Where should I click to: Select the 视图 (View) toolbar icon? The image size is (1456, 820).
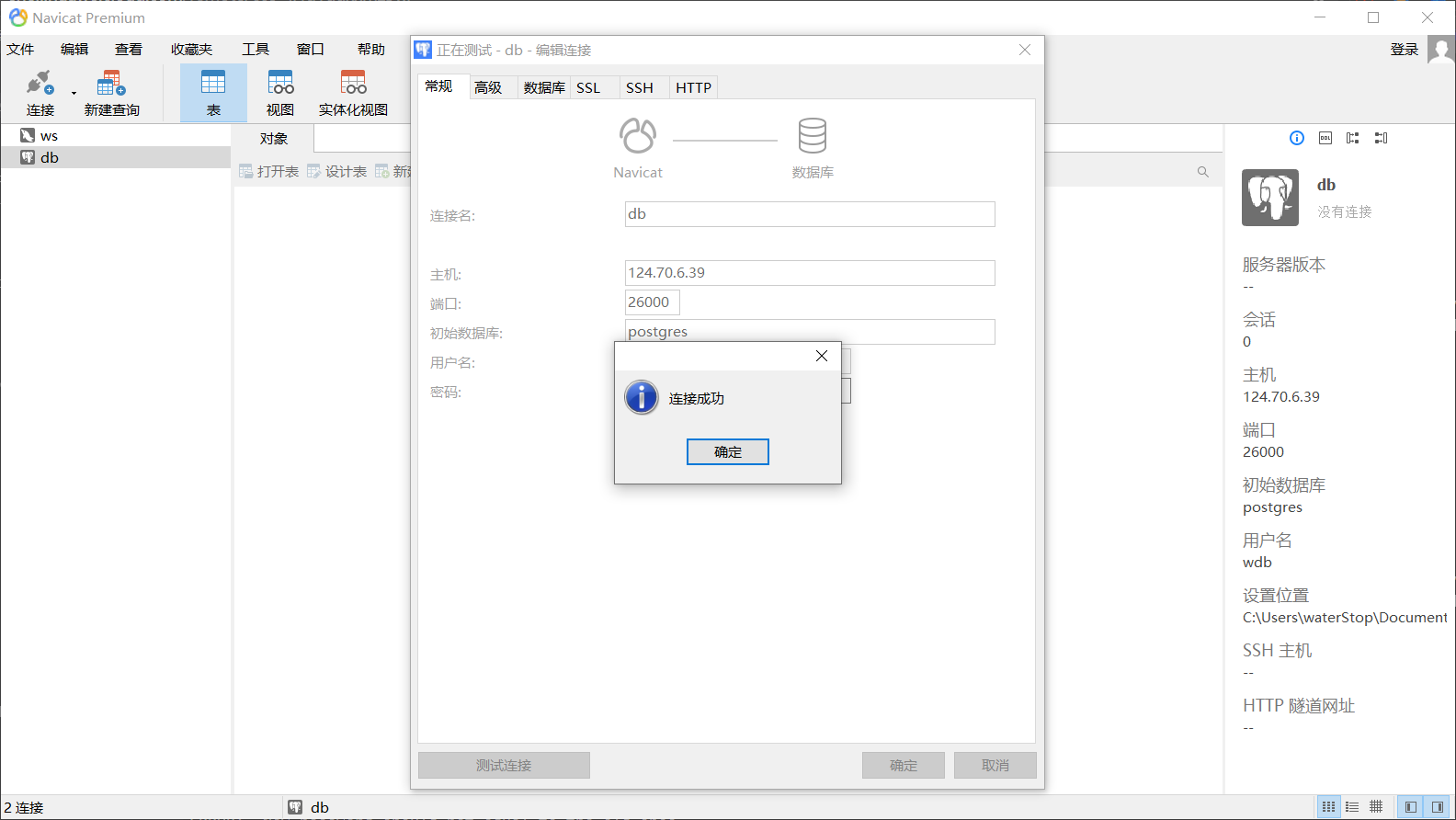pyautogui.click(x=280, y=93)
